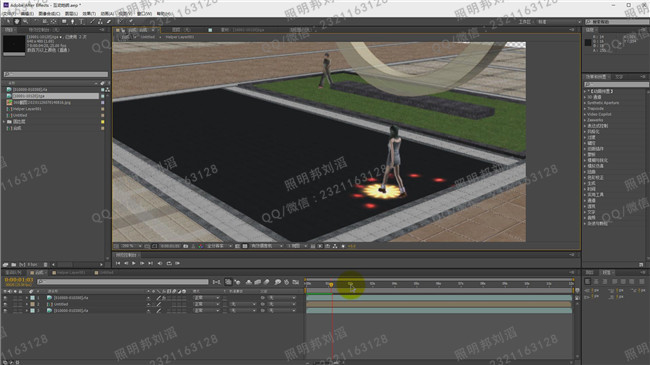Open the 200% magnification dropdown in viewer
Viewport: 650px width, 365px height.
131,246
